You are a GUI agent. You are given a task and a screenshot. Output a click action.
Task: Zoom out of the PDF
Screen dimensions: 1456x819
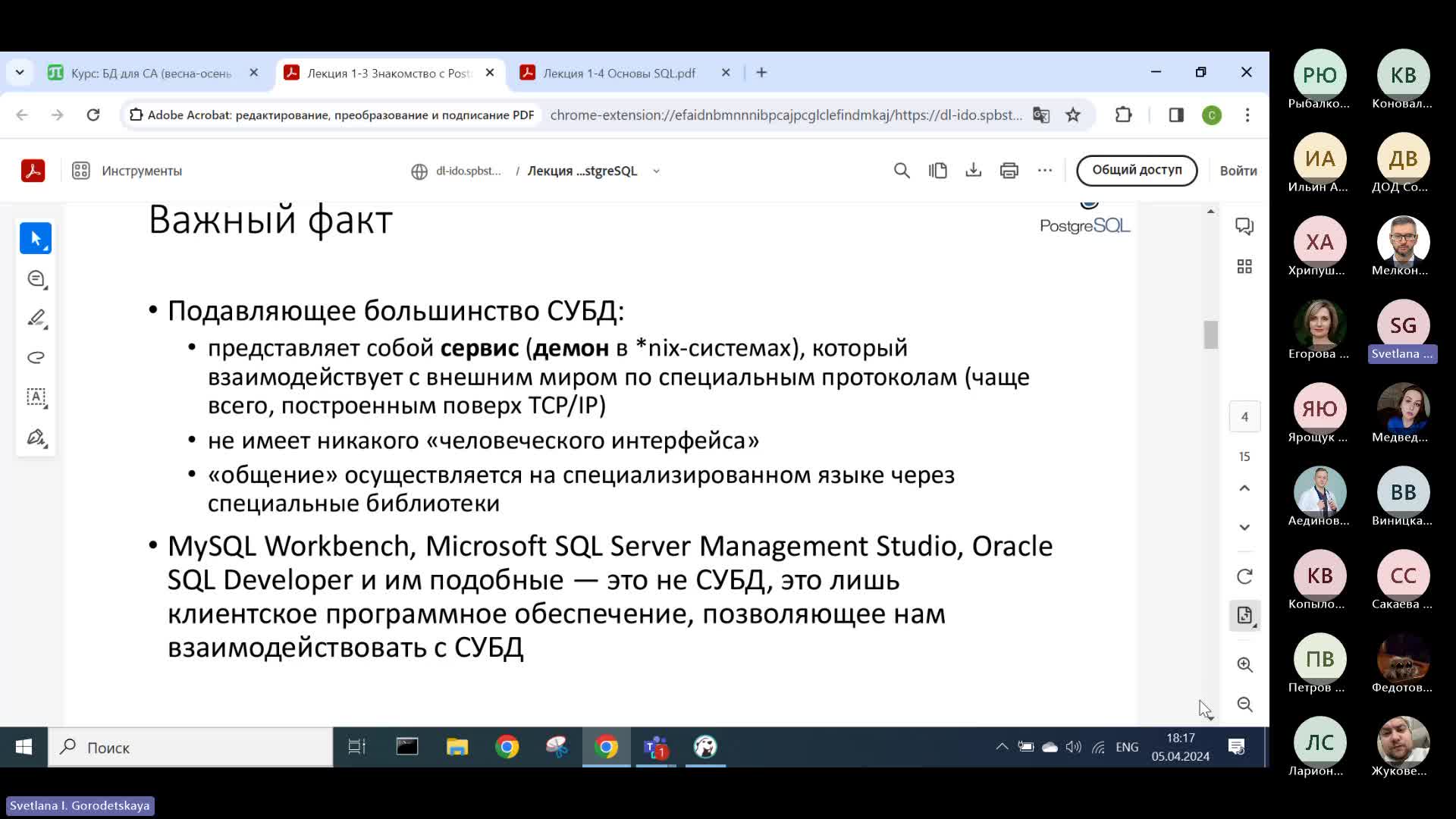click(x=1244, y=704)
